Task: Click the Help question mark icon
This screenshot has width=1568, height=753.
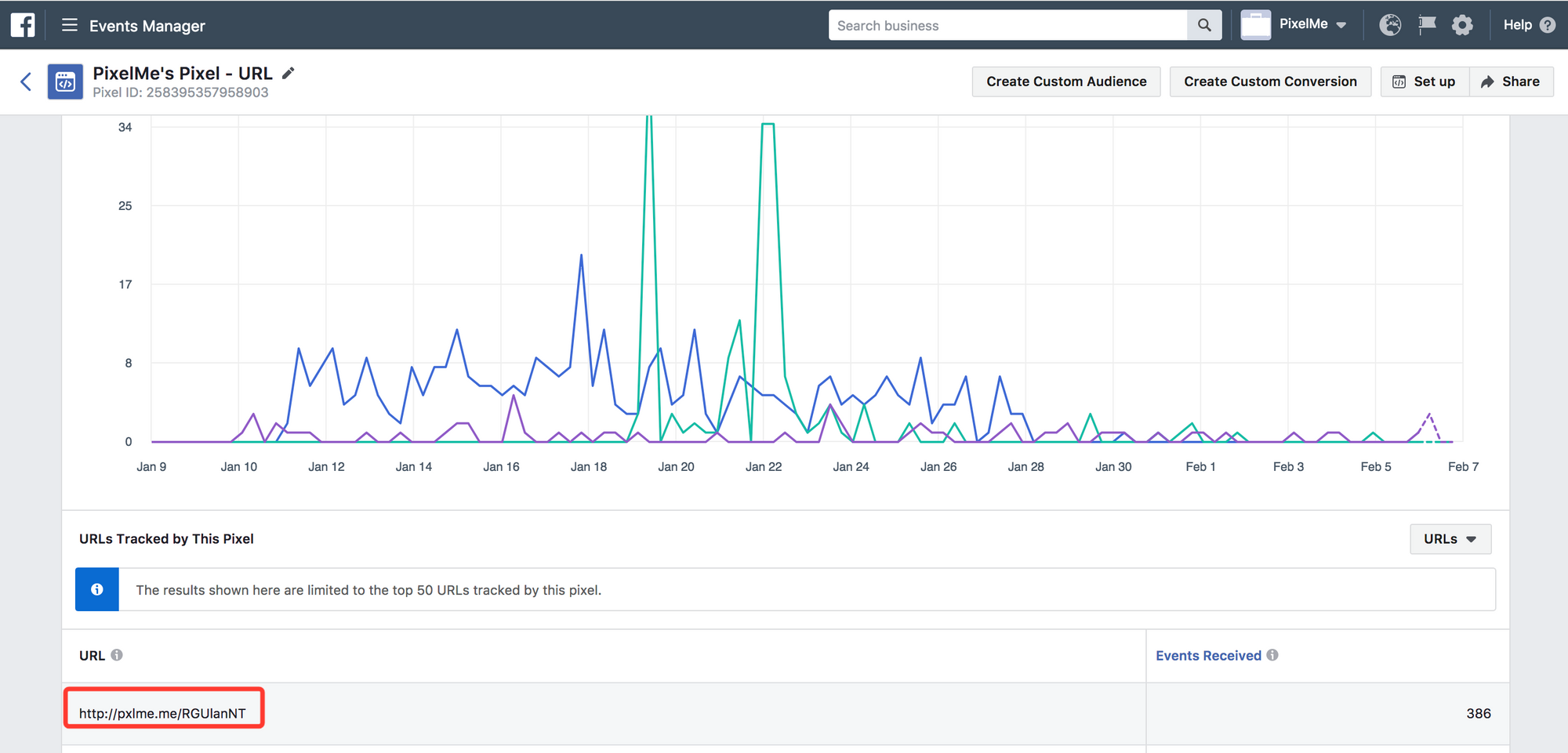Action: tap(1548, 25)
